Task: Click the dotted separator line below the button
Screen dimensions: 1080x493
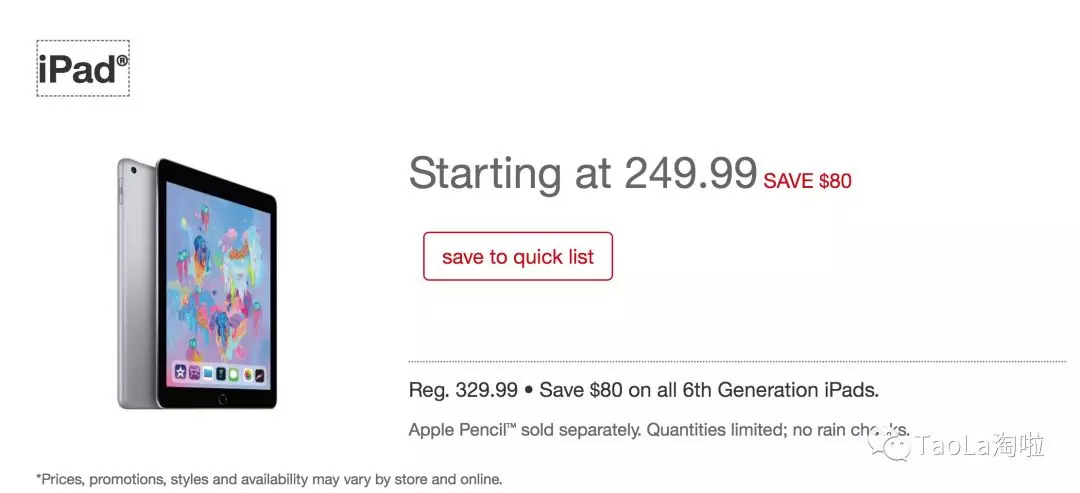Action: [x=737, y=361]
